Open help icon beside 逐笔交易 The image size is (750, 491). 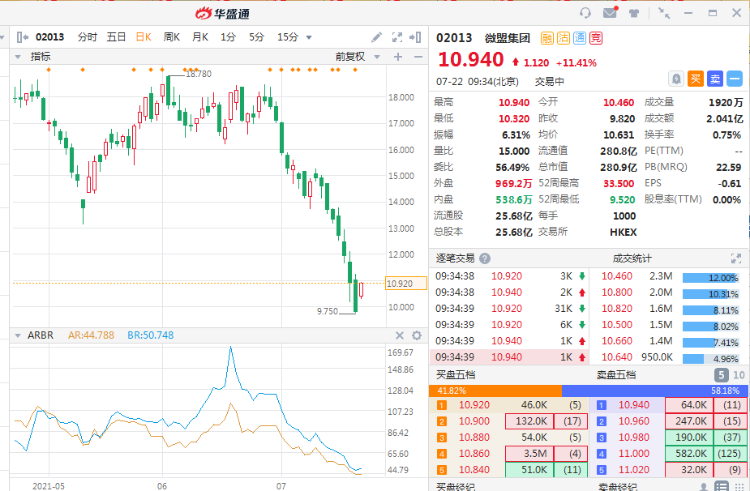tap(485, 259)
